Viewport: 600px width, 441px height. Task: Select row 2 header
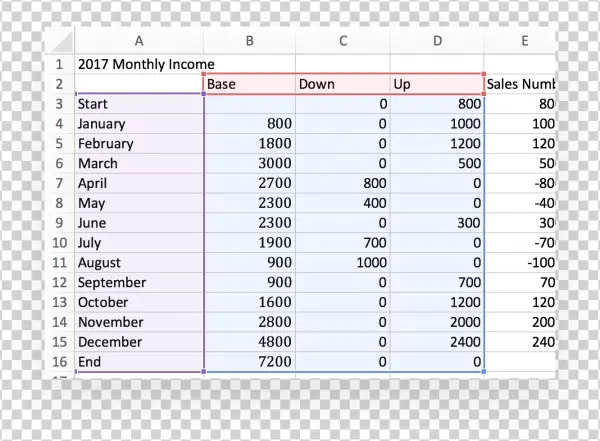pos(59,84)
